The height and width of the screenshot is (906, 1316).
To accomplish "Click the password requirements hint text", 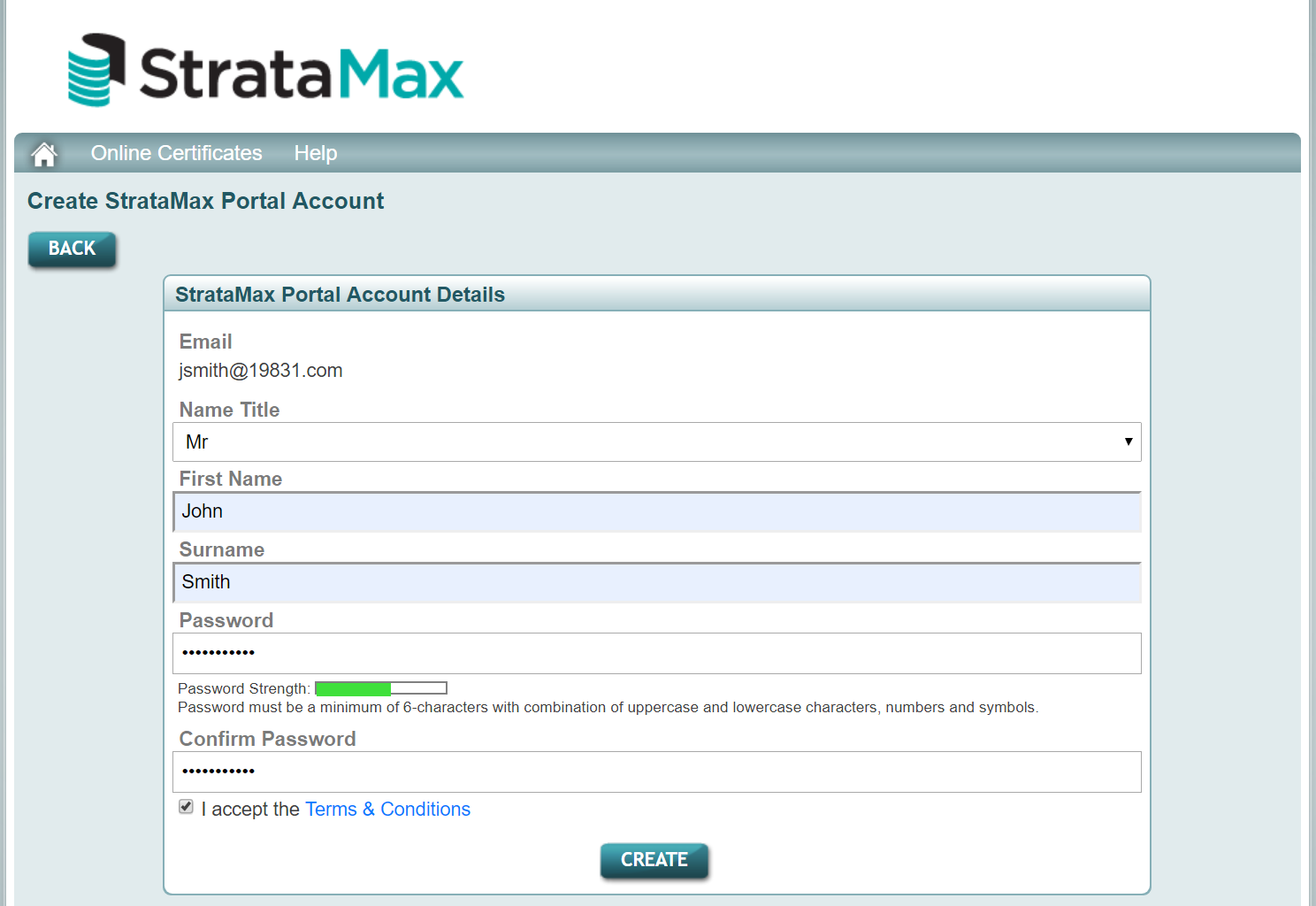I will point(608,708).
